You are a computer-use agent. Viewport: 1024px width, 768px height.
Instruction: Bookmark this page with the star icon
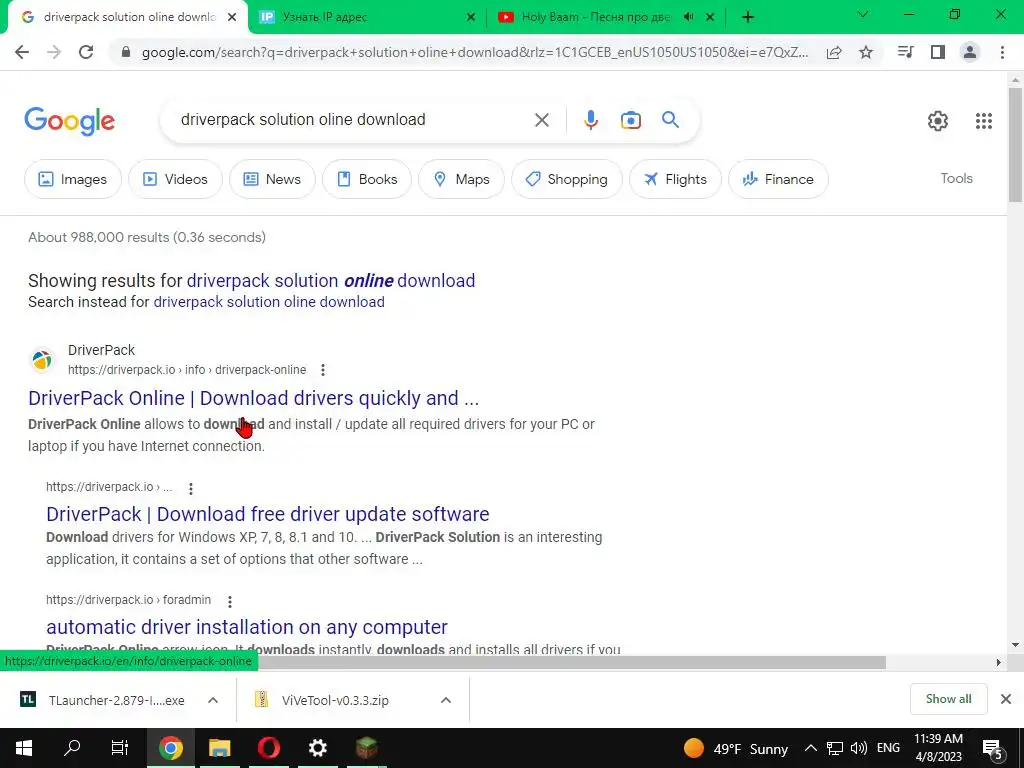click(866, 52)
